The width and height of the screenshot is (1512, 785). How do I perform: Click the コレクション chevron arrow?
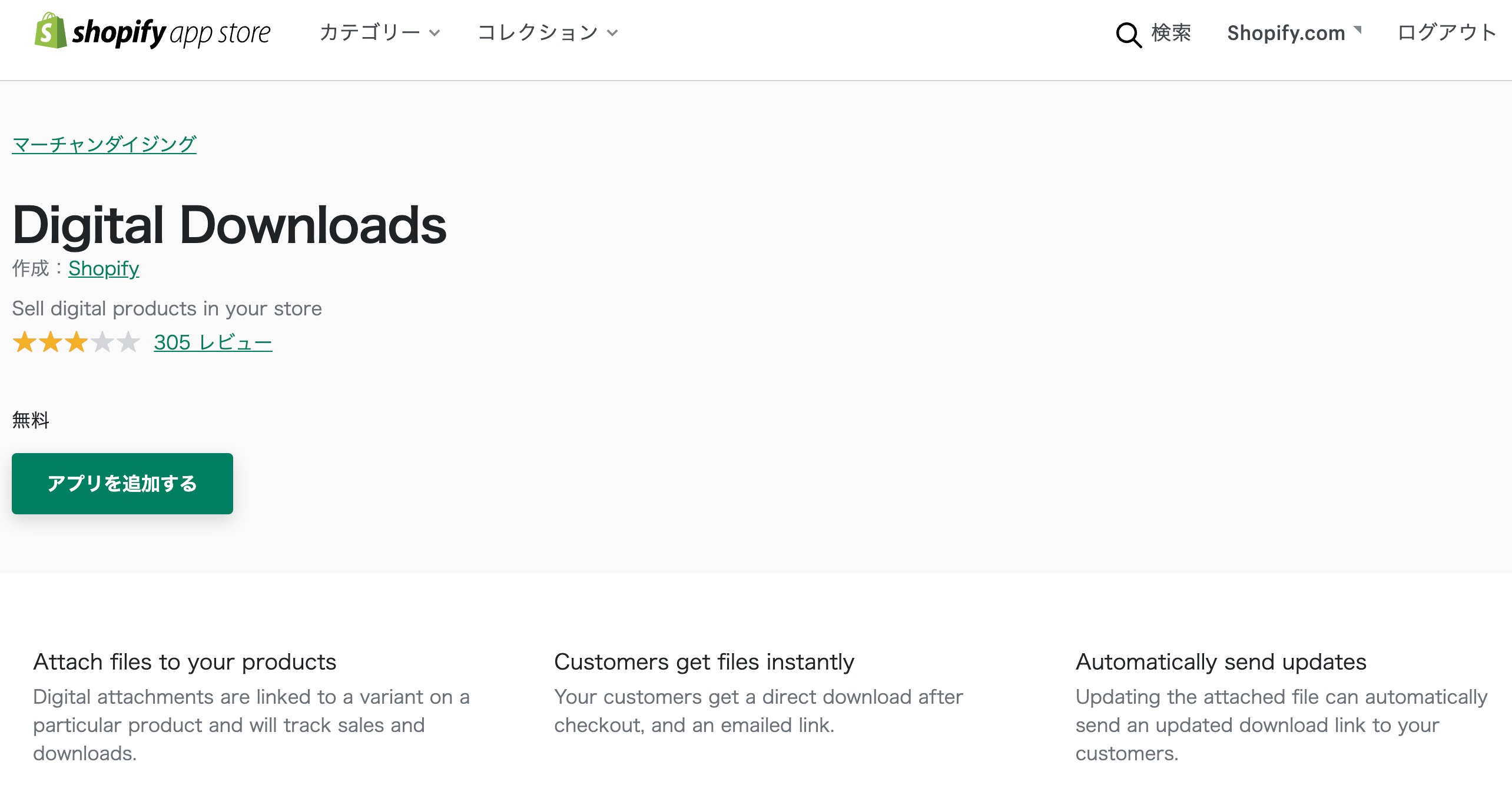tap(612, 33)
